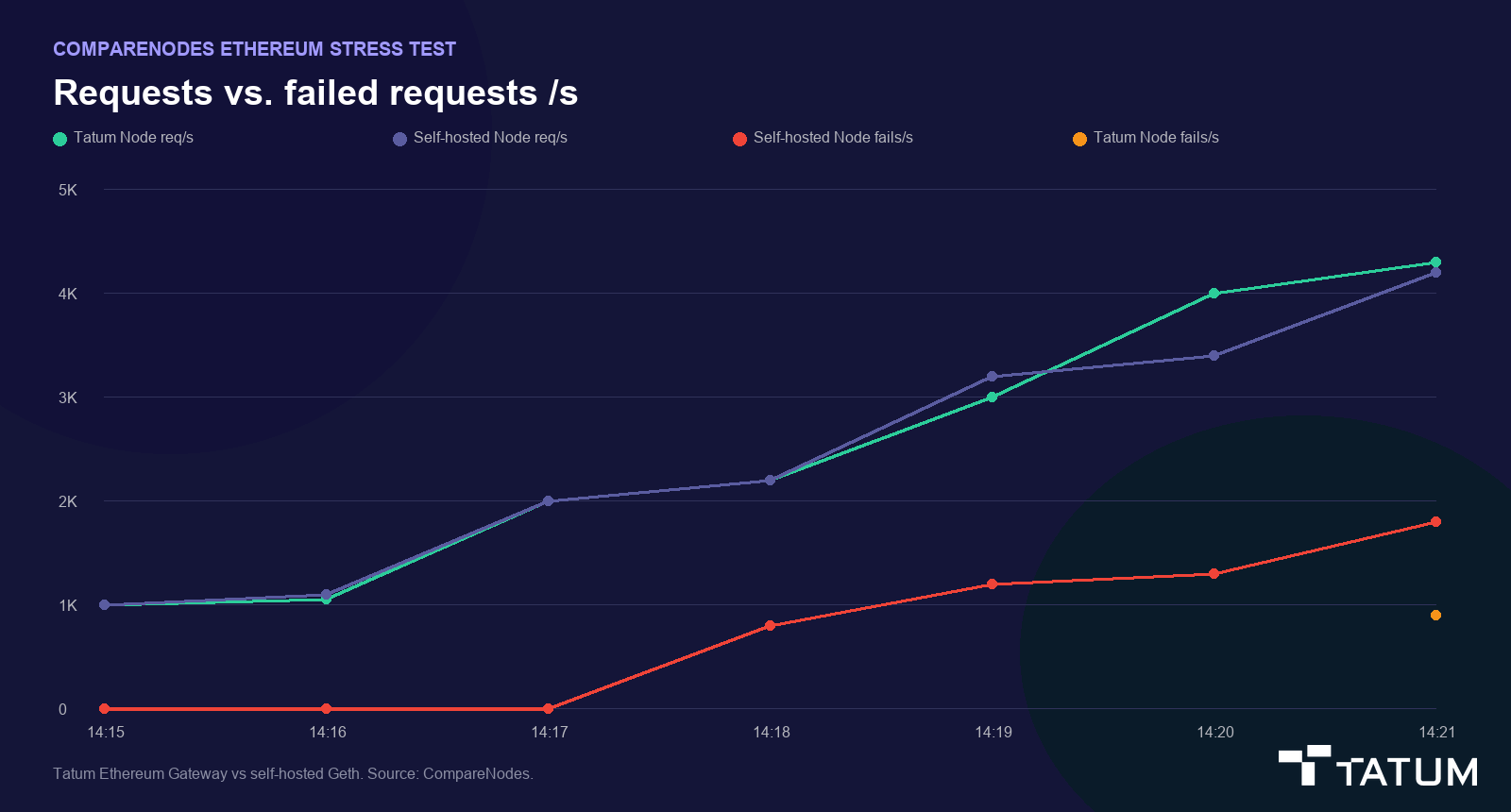
Task: Click the source caption mentioning CompareNodes
Action: tap(293, 774)
